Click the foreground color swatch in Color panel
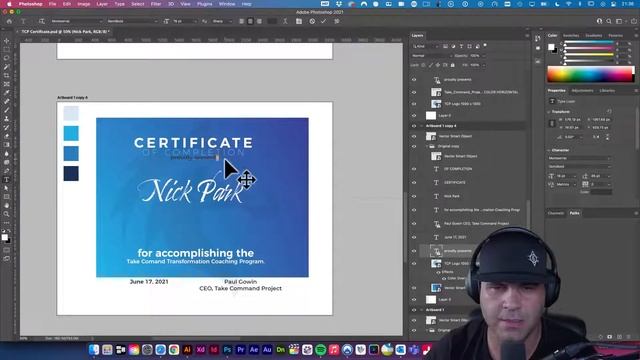 [551, 47]
